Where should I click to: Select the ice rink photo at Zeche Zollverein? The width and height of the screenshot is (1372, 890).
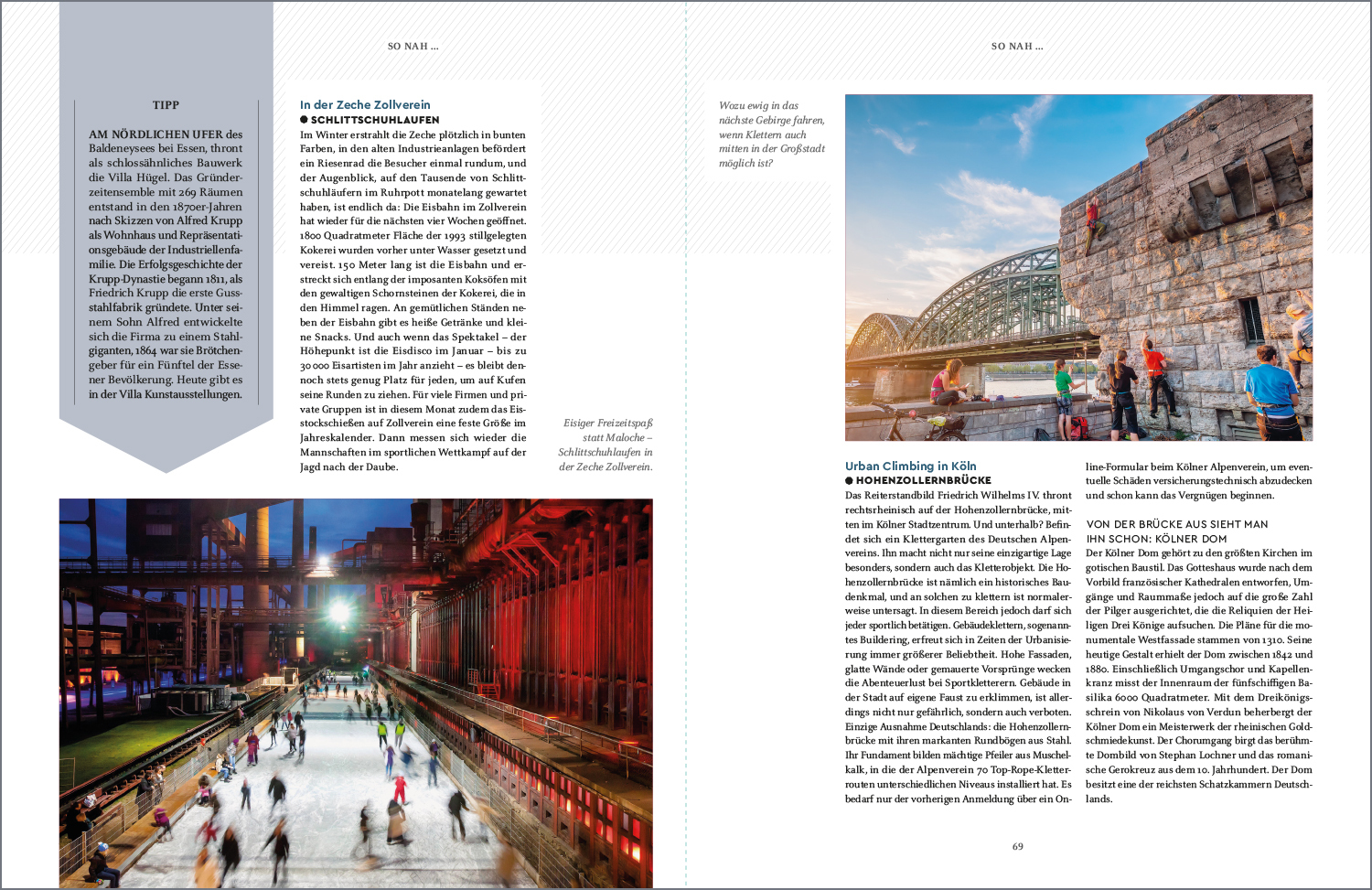point(356,692)
